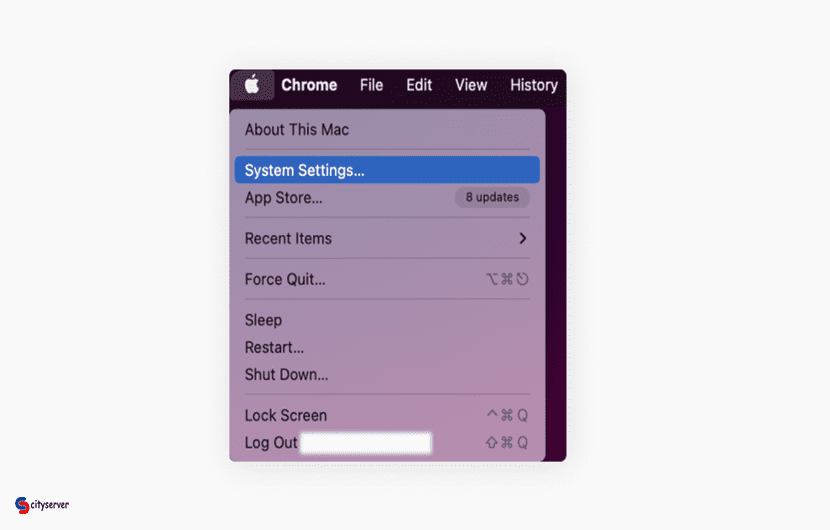
Task: Open the History menu
Action: (x=534, y=85)
